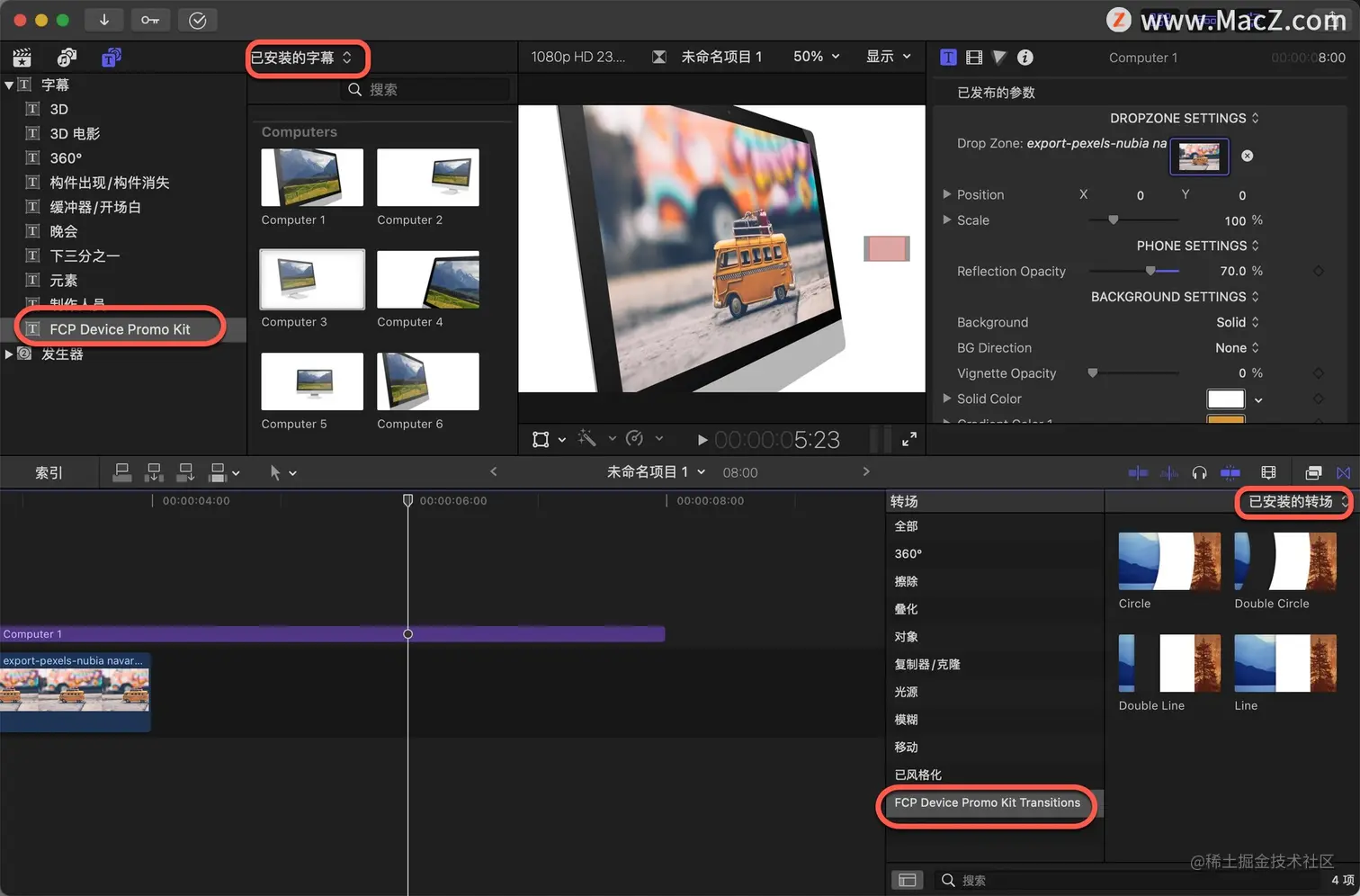Show background tasks checkmark icon
Viewport: 1360px width, 896px height.
pyautogui.click(x=198, y=20)
